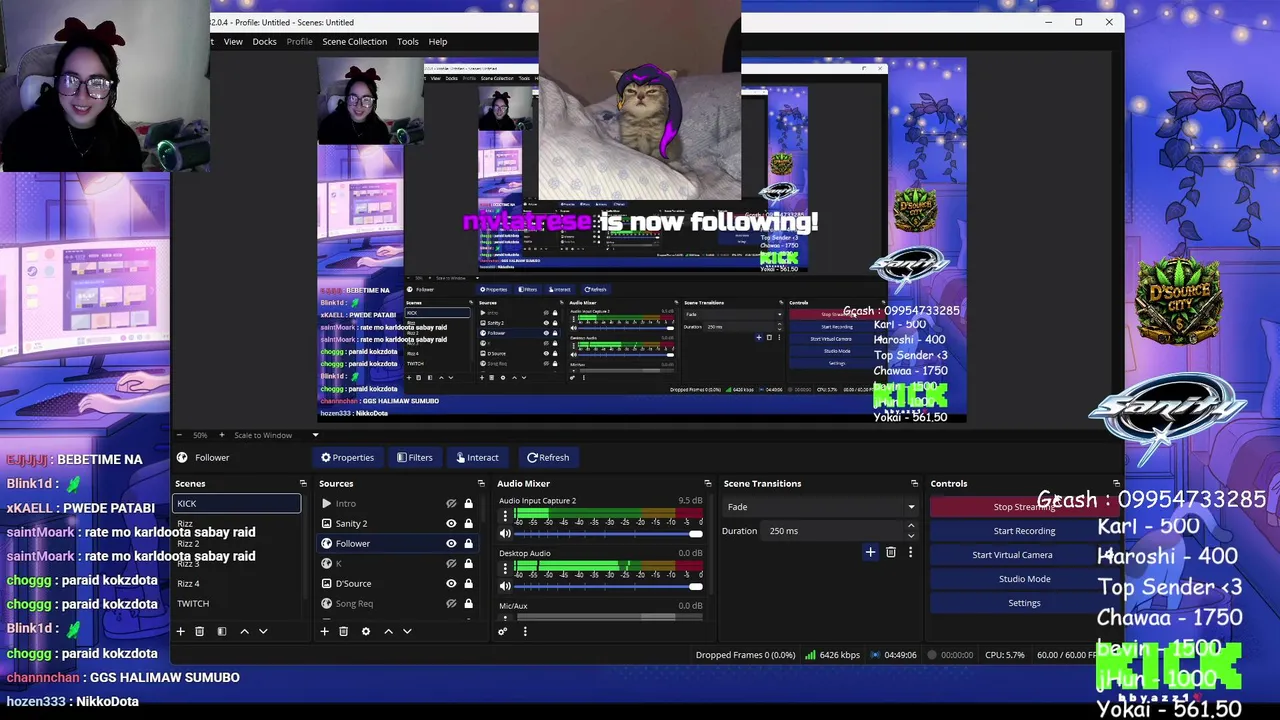Screen dimensions: 1280x720
Task: Move scene down with Scenes down arrow
Action: 263,631
